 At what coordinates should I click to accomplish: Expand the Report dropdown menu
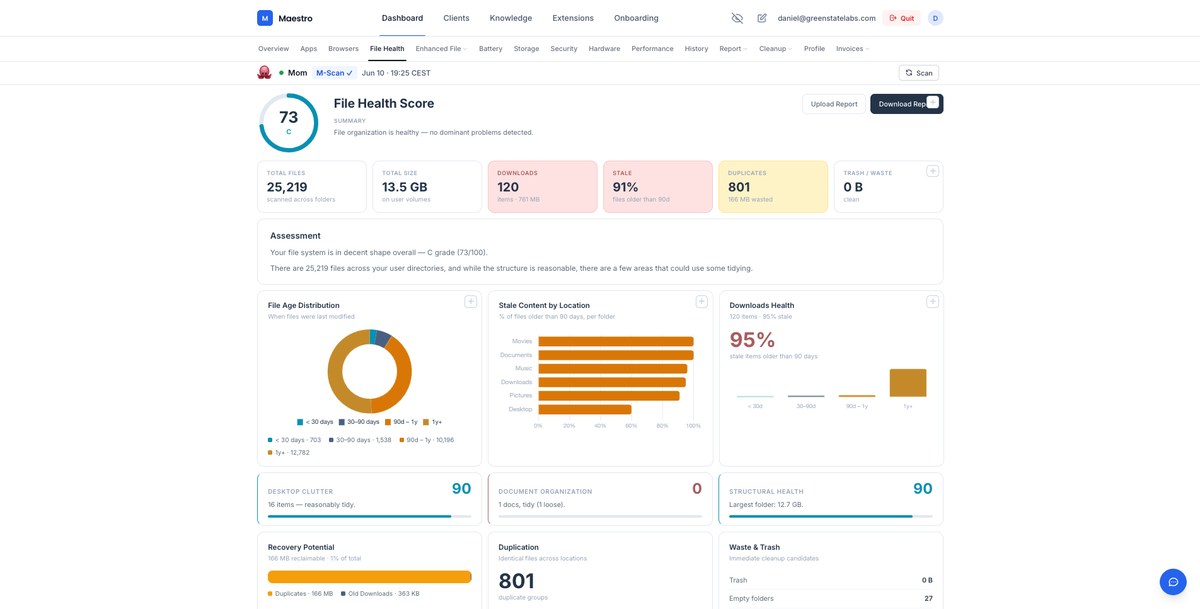[734, 49]
